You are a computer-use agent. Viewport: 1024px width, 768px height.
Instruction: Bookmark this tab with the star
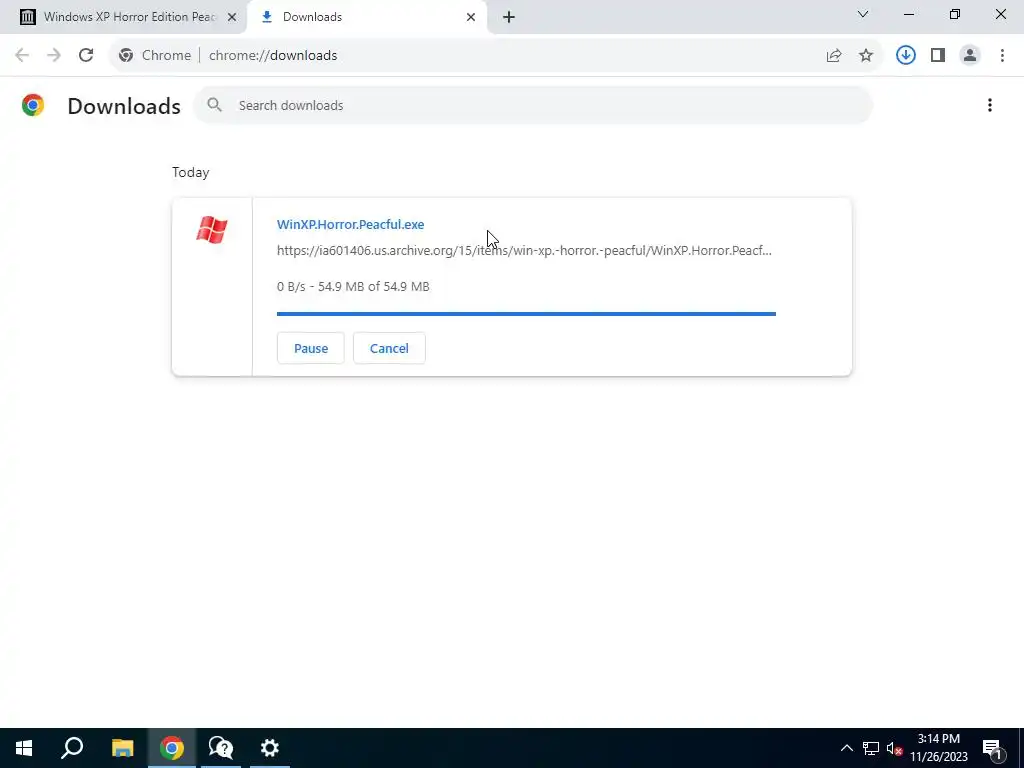(x=866, y=56)
